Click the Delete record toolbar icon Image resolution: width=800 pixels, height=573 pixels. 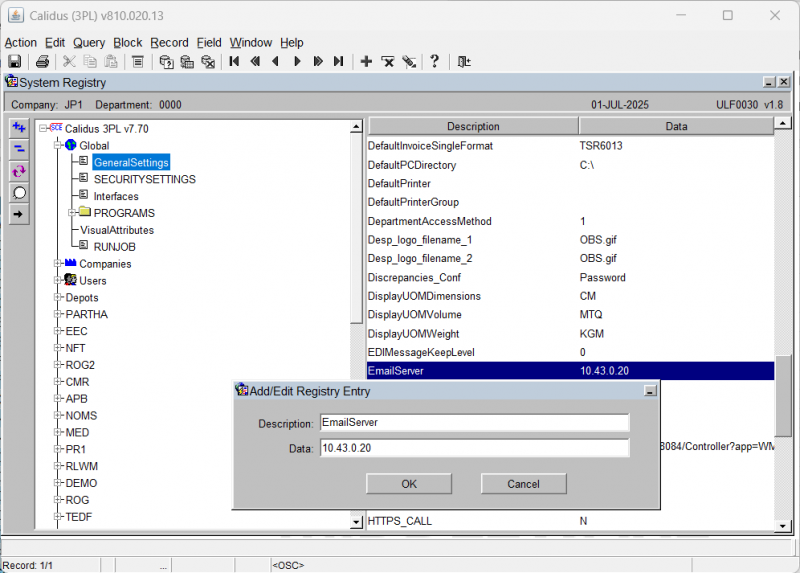coord(388,62)
